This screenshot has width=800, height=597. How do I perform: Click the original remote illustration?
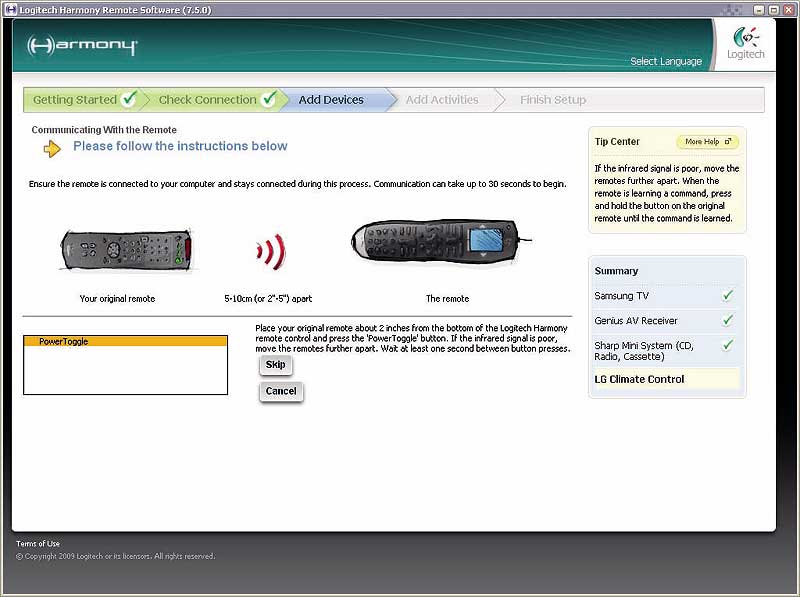(x=127, y=250)
